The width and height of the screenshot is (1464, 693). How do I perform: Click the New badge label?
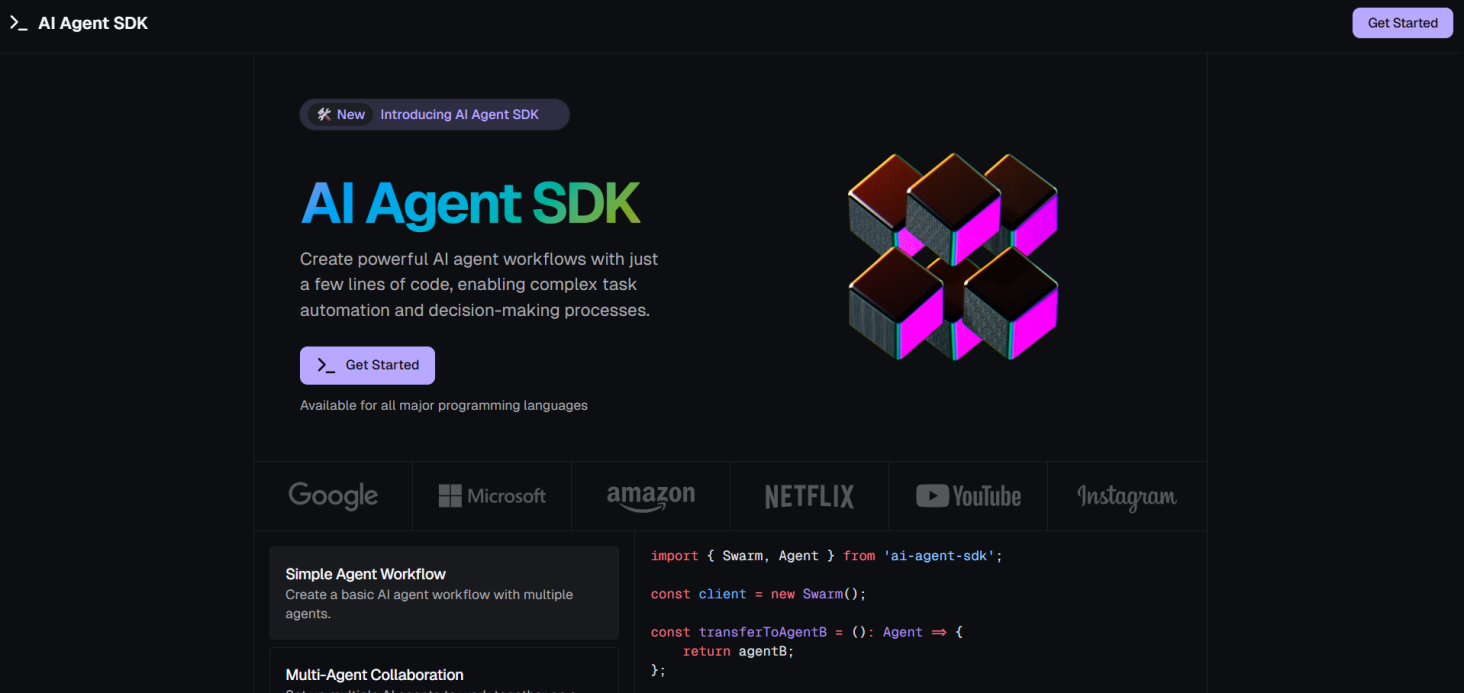coord(350,114)
